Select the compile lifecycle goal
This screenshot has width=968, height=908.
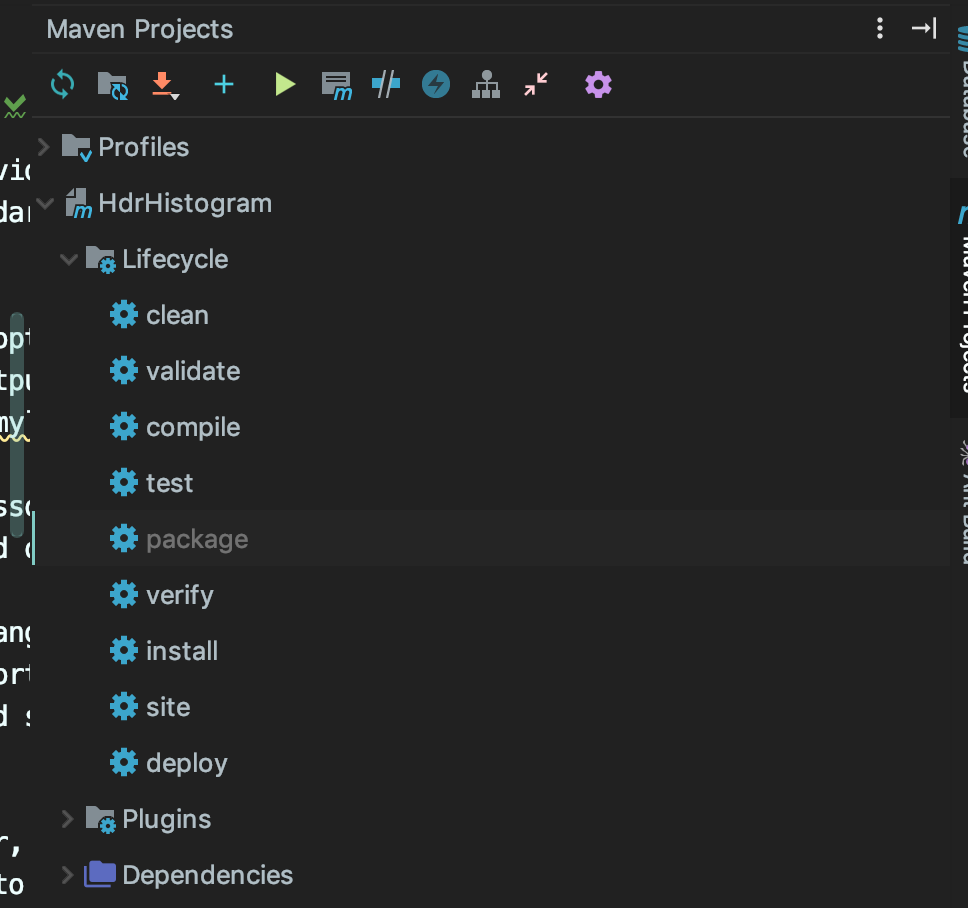[x=193, y=428]
